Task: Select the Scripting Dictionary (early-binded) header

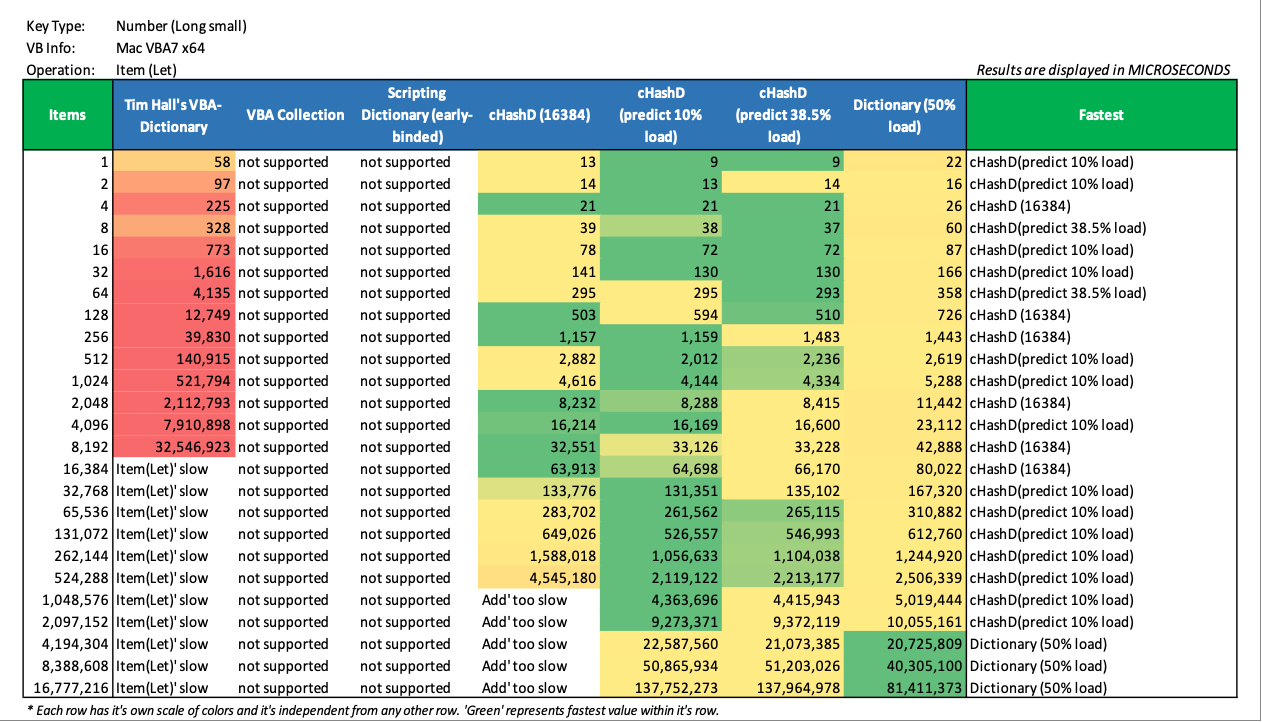Action: tap(416, 115)
